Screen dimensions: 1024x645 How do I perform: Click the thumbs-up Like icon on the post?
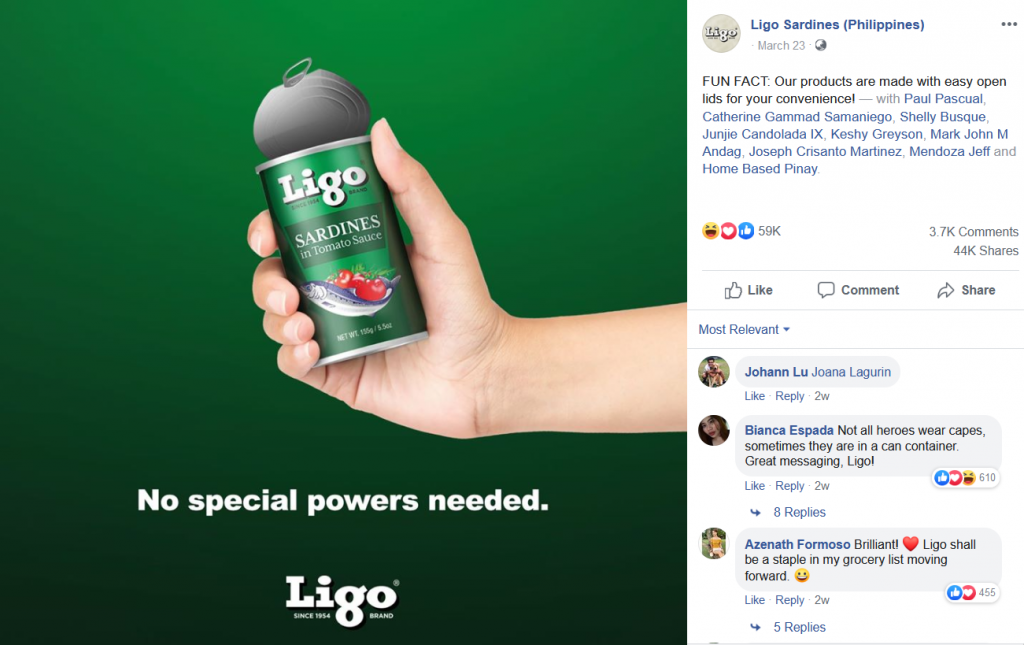(x=733, y=291)
